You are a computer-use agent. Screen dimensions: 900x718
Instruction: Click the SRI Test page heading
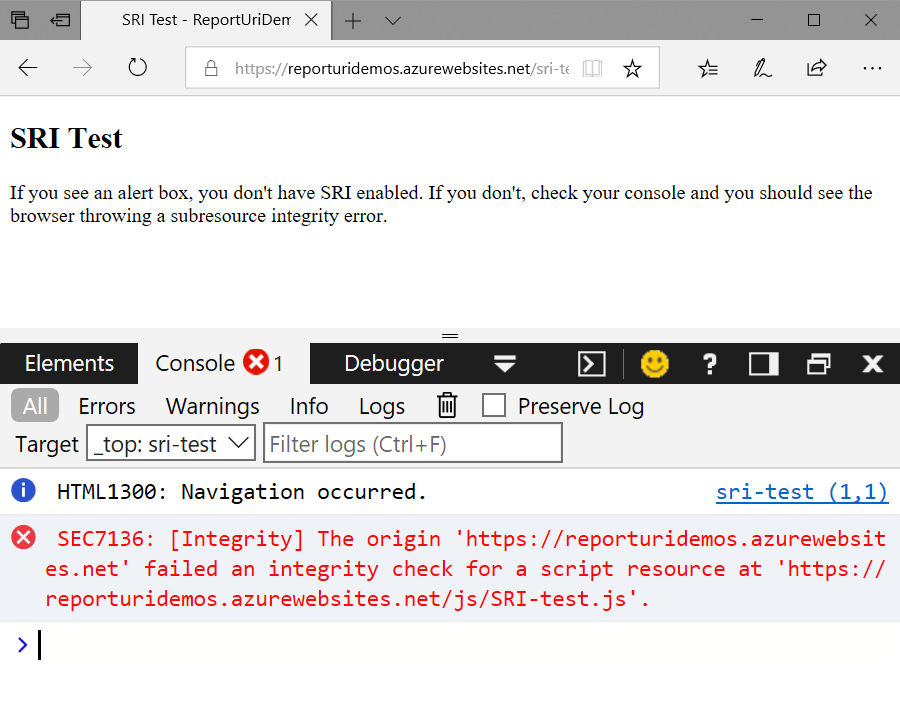tap(67, 138)
